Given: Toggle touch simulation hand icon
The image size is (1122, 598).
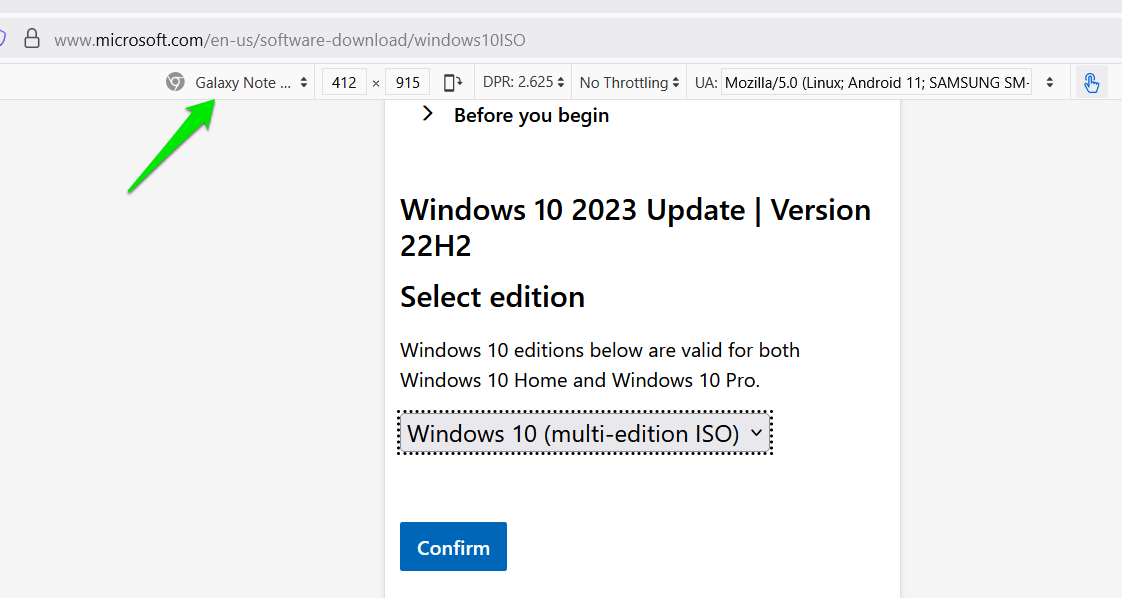Looking at the screenshot, I should click(x=1091, y=82).
